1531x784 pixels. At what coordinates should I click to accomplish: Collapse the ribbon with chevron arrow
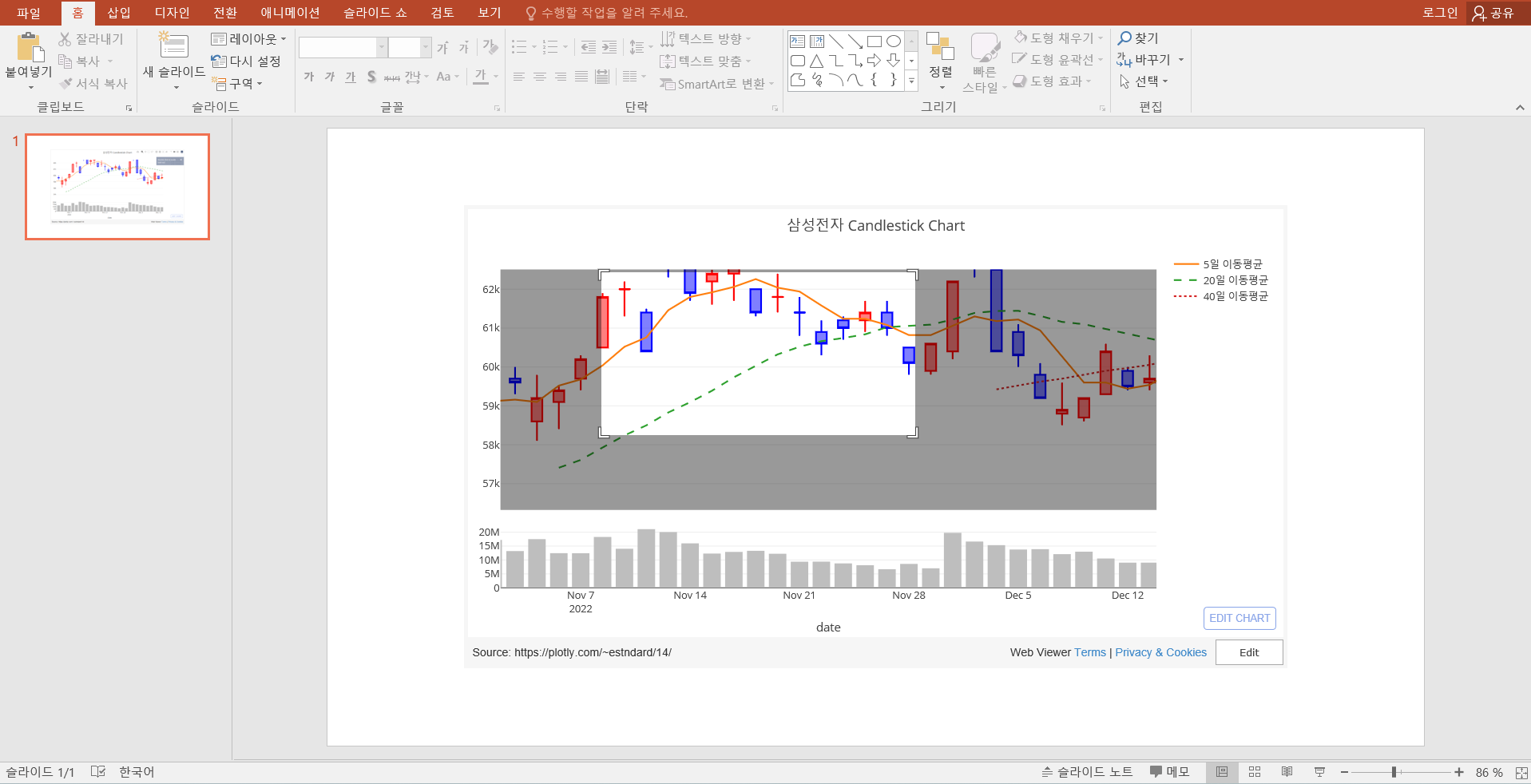coord(1520,108)
